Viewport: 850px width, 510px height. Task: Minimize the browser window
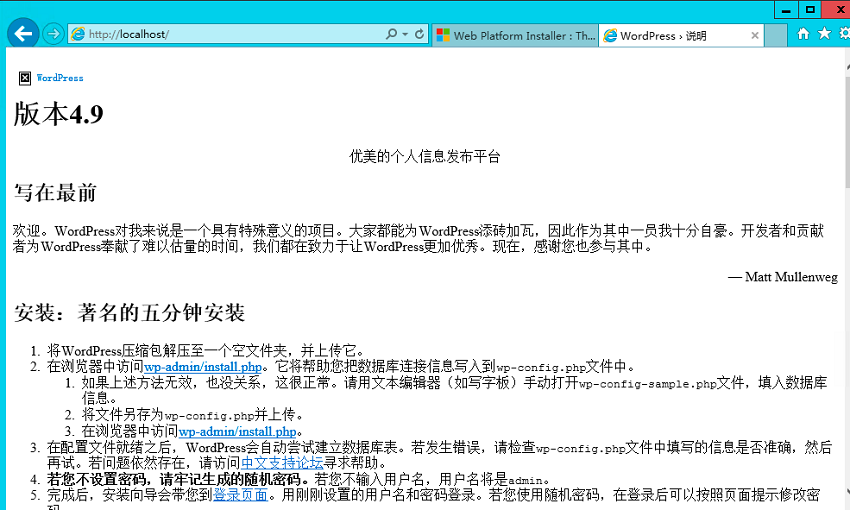point(785,10)
